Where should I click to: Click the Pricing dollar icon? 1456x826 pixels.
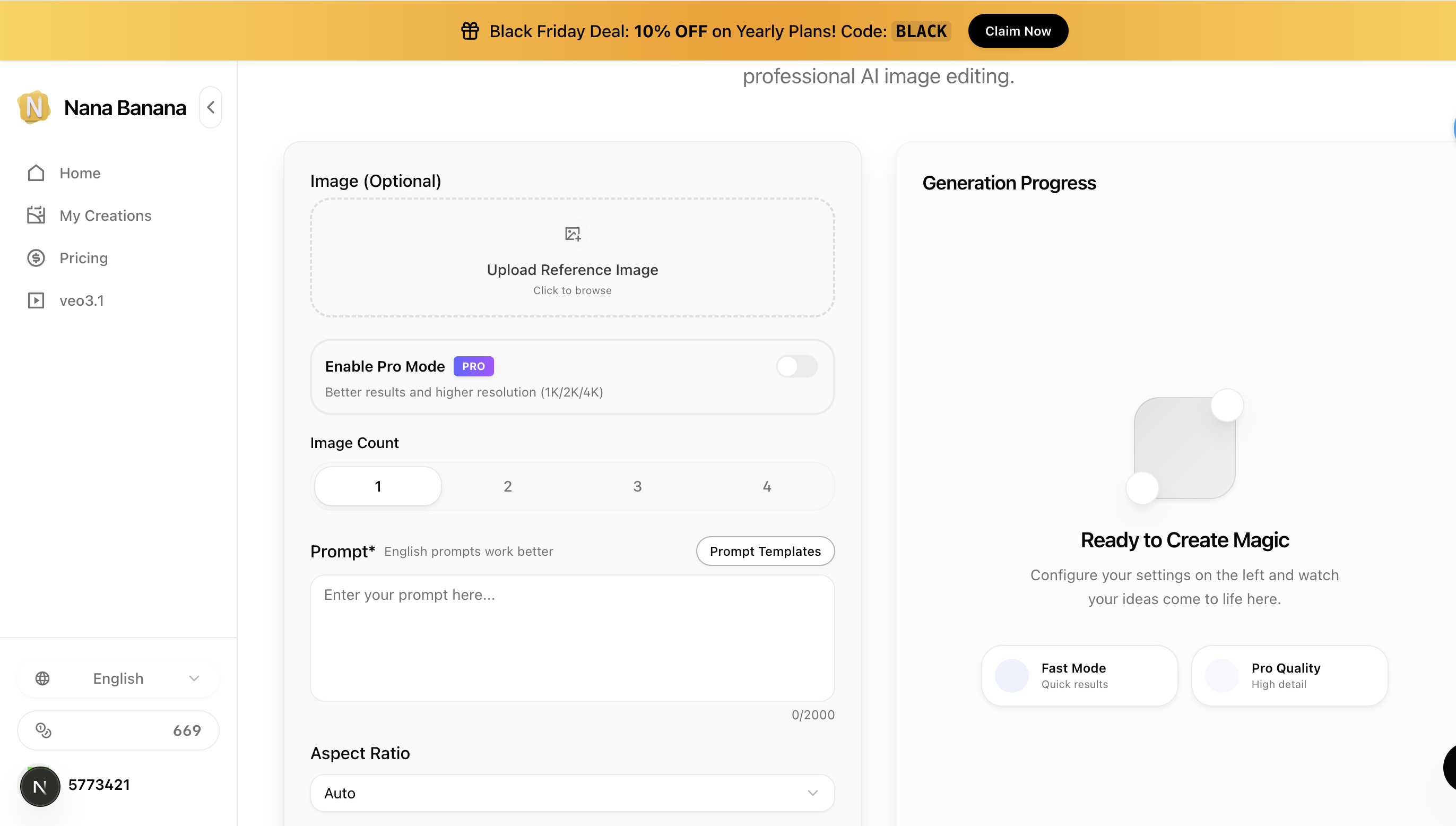36,258
